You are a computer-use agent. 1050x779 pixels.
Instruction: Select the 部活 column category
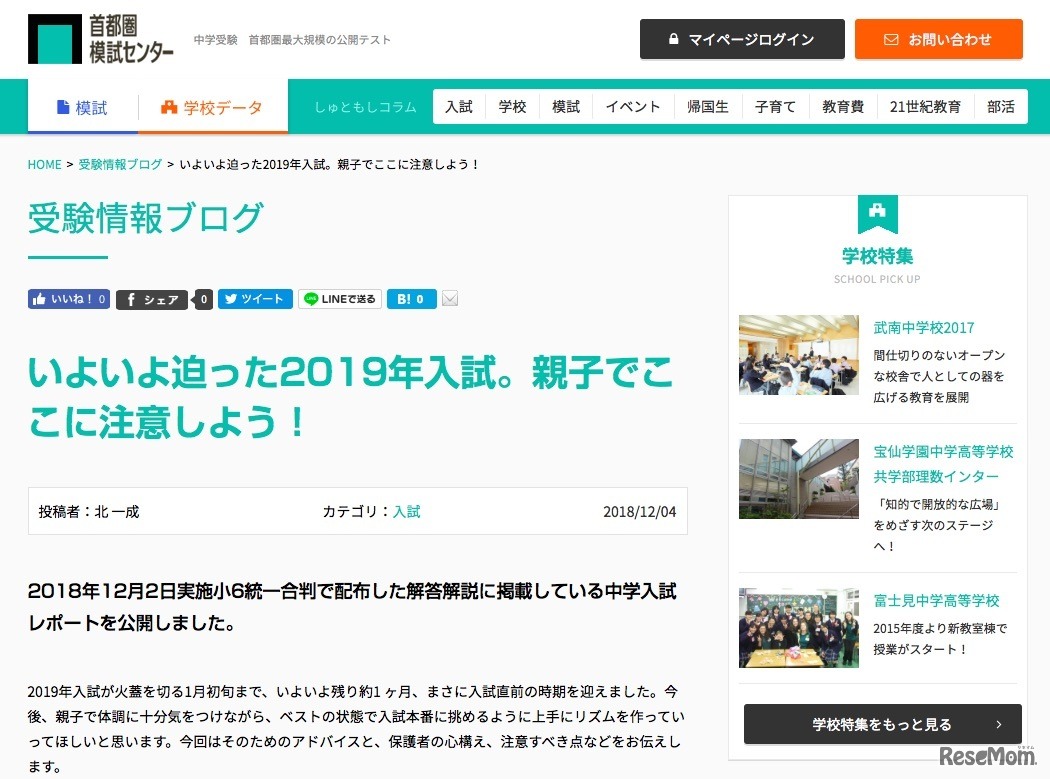coord(1000,107)
